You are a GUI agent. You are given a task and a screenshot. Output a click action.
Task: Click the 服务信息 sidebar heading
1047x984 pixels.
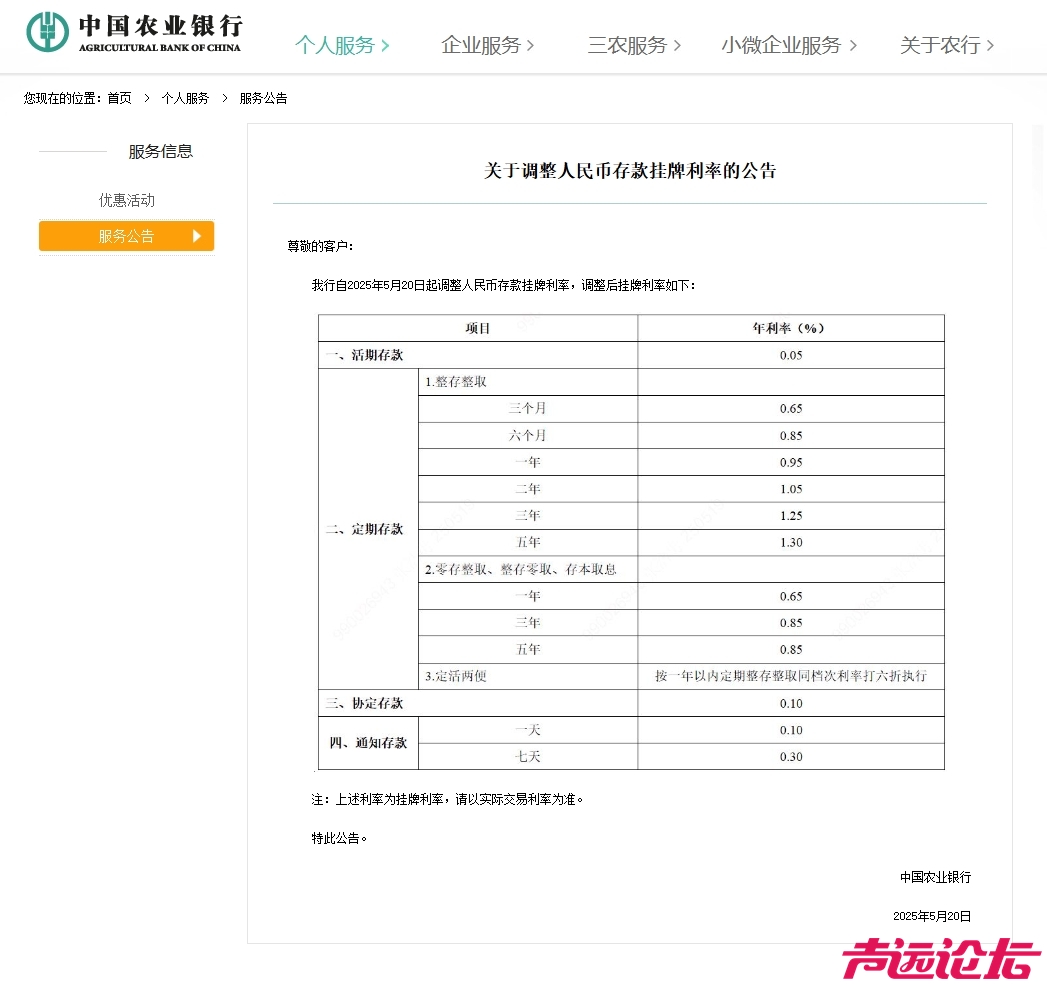click(x=161, y=152)
